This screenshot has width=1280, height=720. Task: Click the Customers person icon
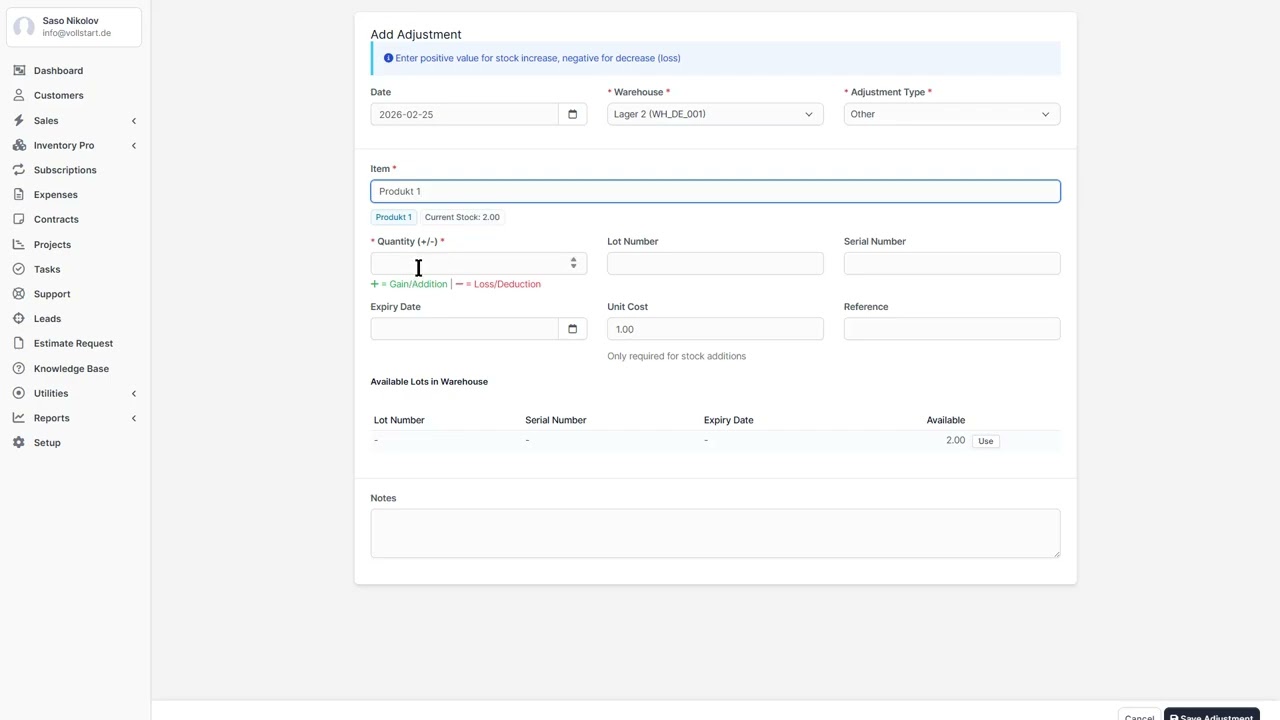coord(19,96)
